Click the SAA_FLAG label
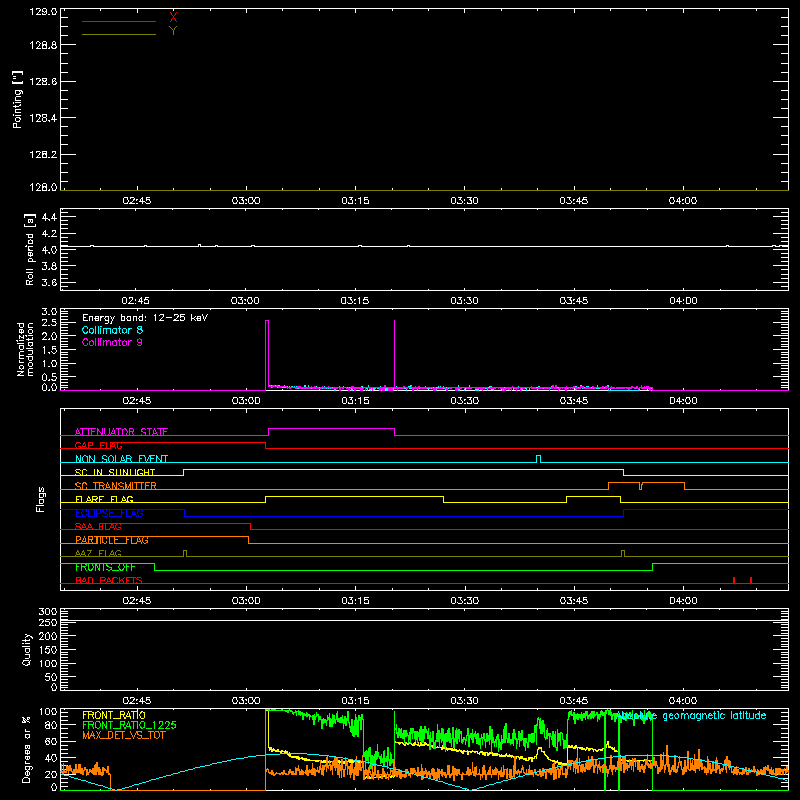800x800 pixels. coord(98,526)
